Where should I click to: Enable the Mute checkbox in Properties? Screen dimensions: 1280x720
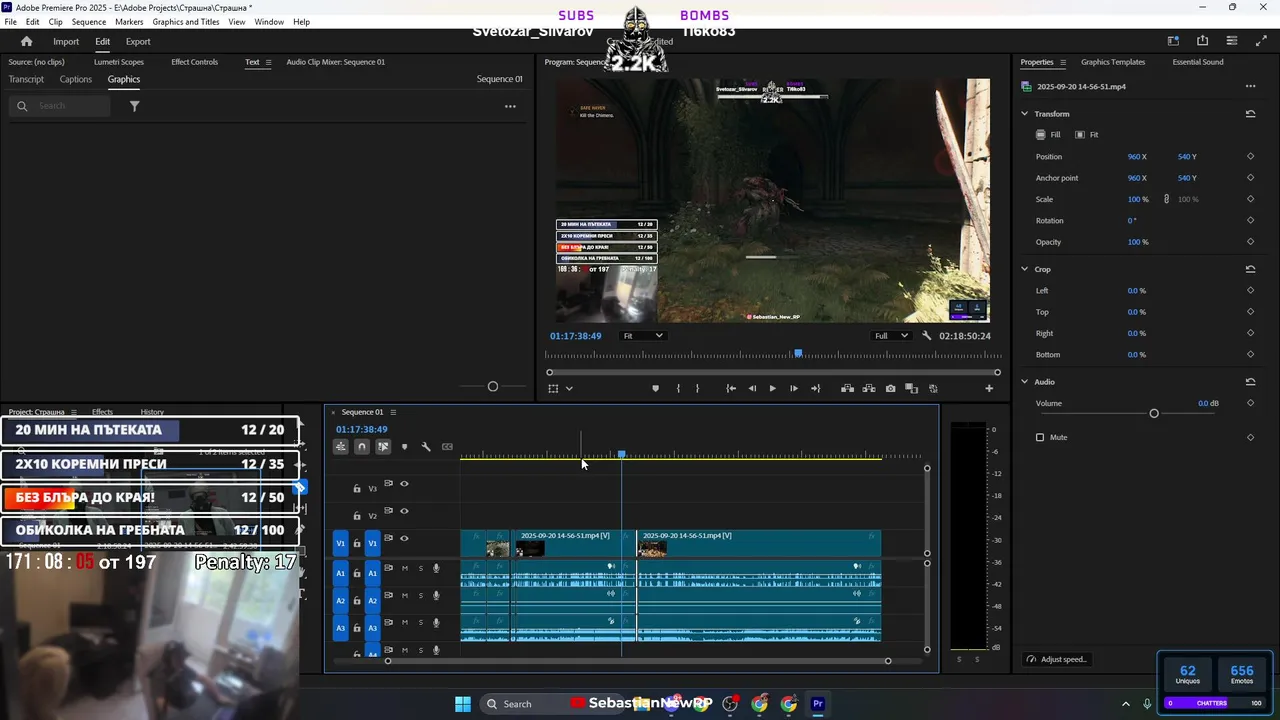coord(1040,437)
